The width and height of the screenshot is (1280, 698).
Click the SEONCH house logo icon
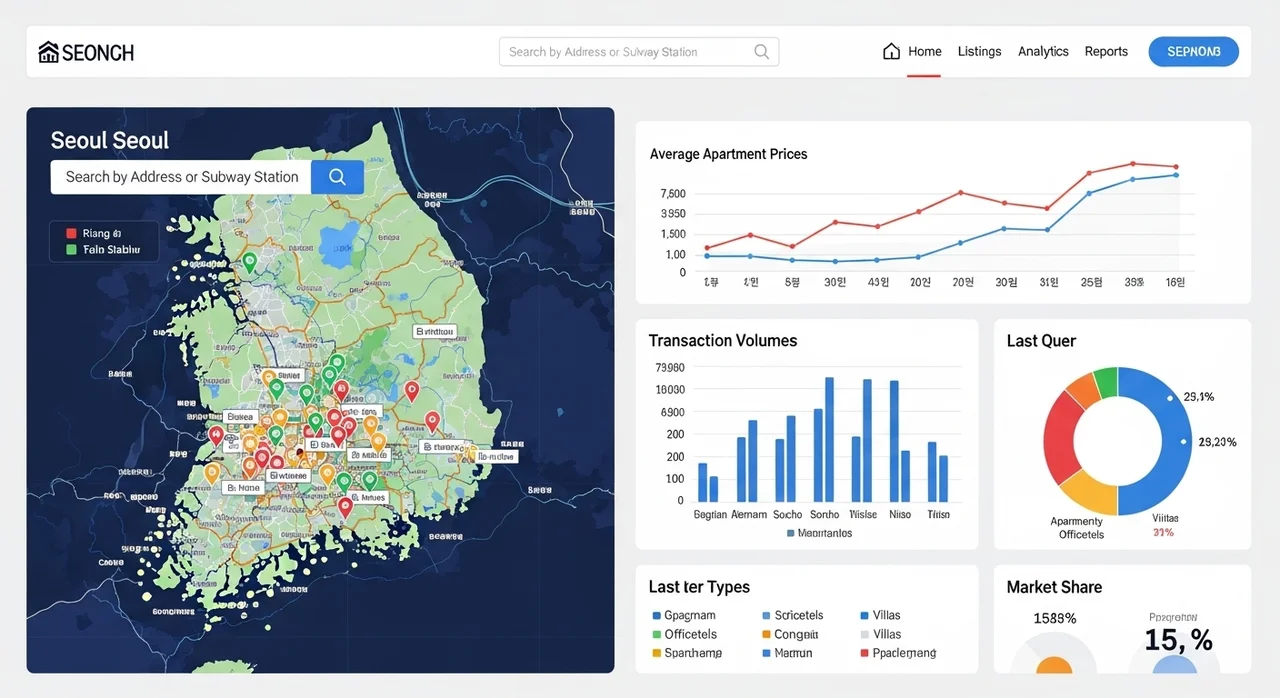pos(48,52)
